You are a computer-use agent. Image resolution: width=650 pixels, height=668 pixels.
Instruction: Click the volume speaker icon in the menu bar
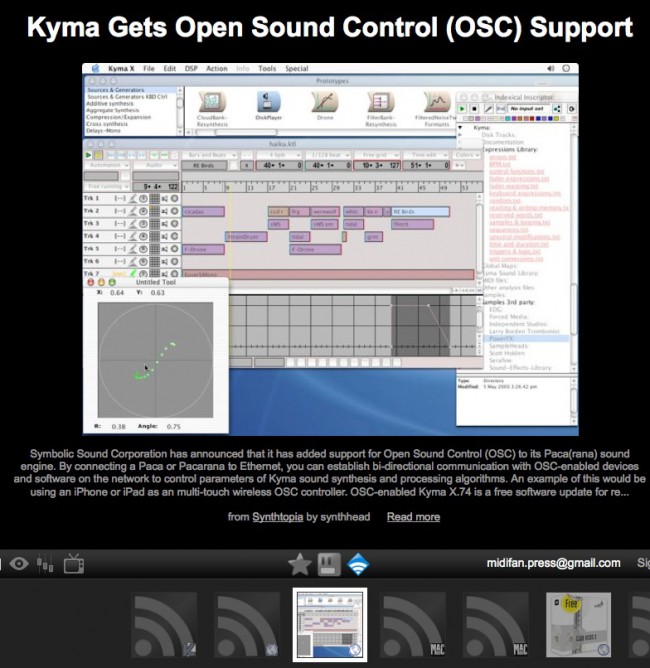coord(551,69)
